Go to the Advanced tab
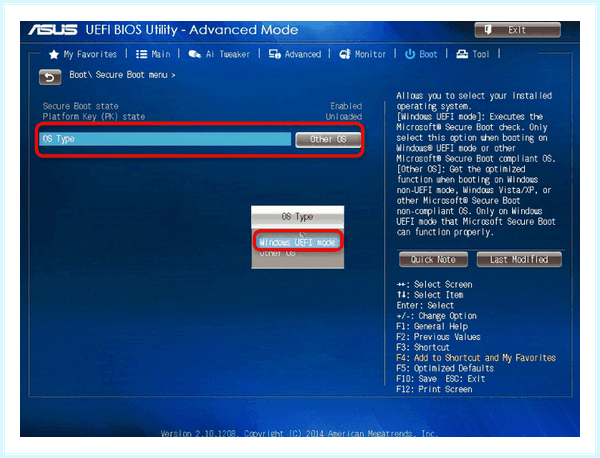The image size is (600, 458). tap(295, 54)
